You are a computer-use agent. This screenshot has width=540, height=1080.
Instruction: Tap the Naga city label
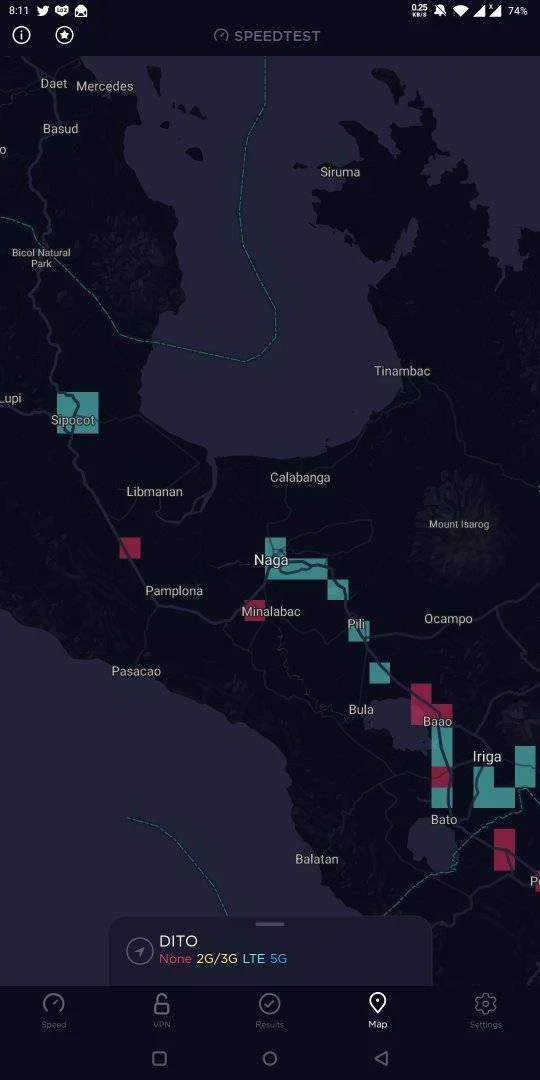(x=271, y=561)
